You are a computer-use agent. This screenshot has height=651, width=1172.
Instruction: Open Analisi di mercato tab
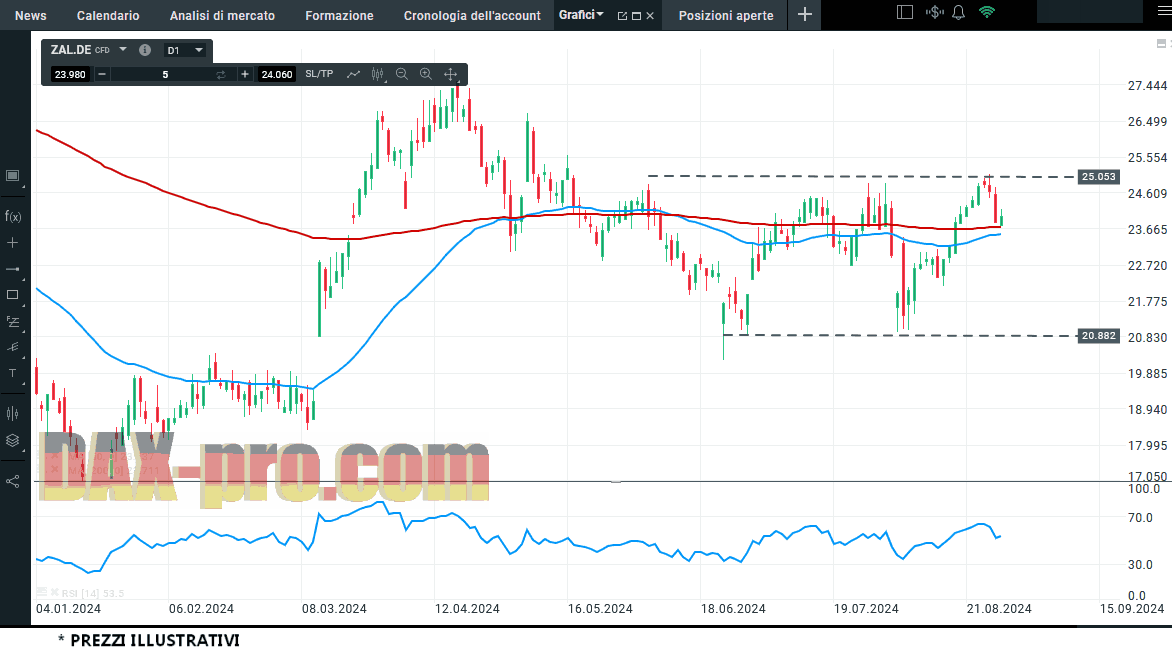click(x=222, y=16)
